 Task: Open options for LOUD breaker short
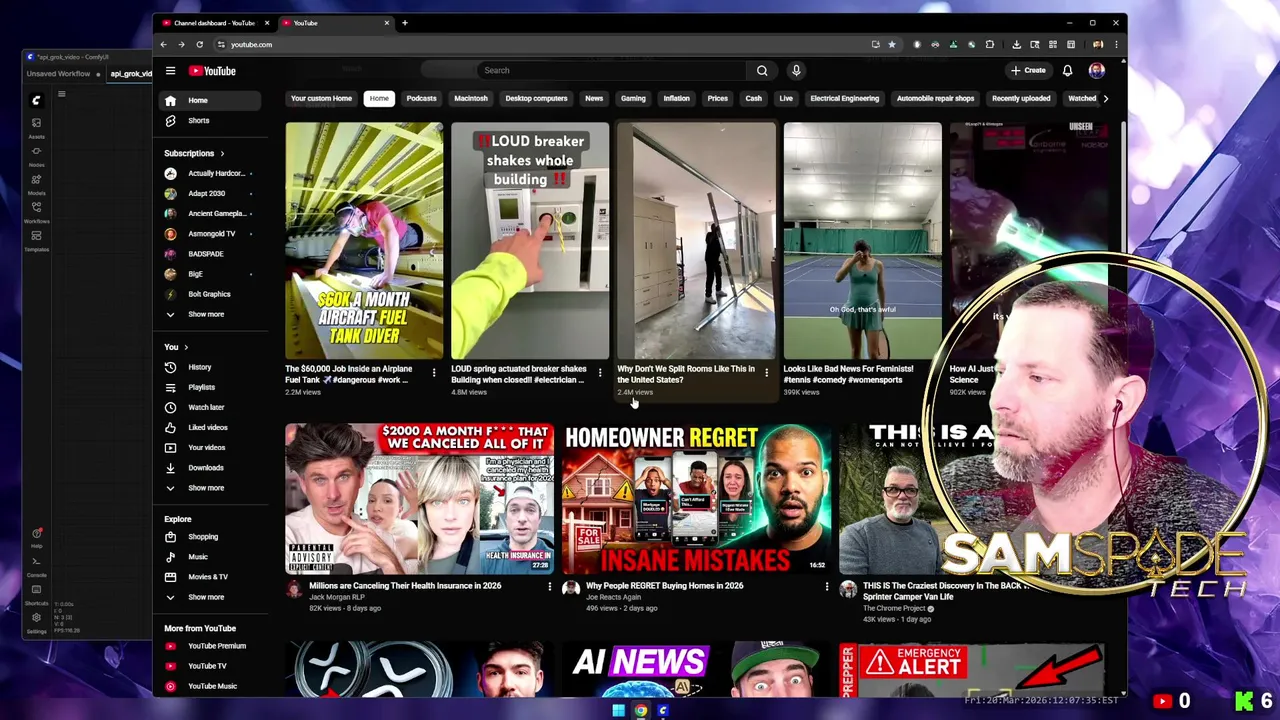pos(600,372)
